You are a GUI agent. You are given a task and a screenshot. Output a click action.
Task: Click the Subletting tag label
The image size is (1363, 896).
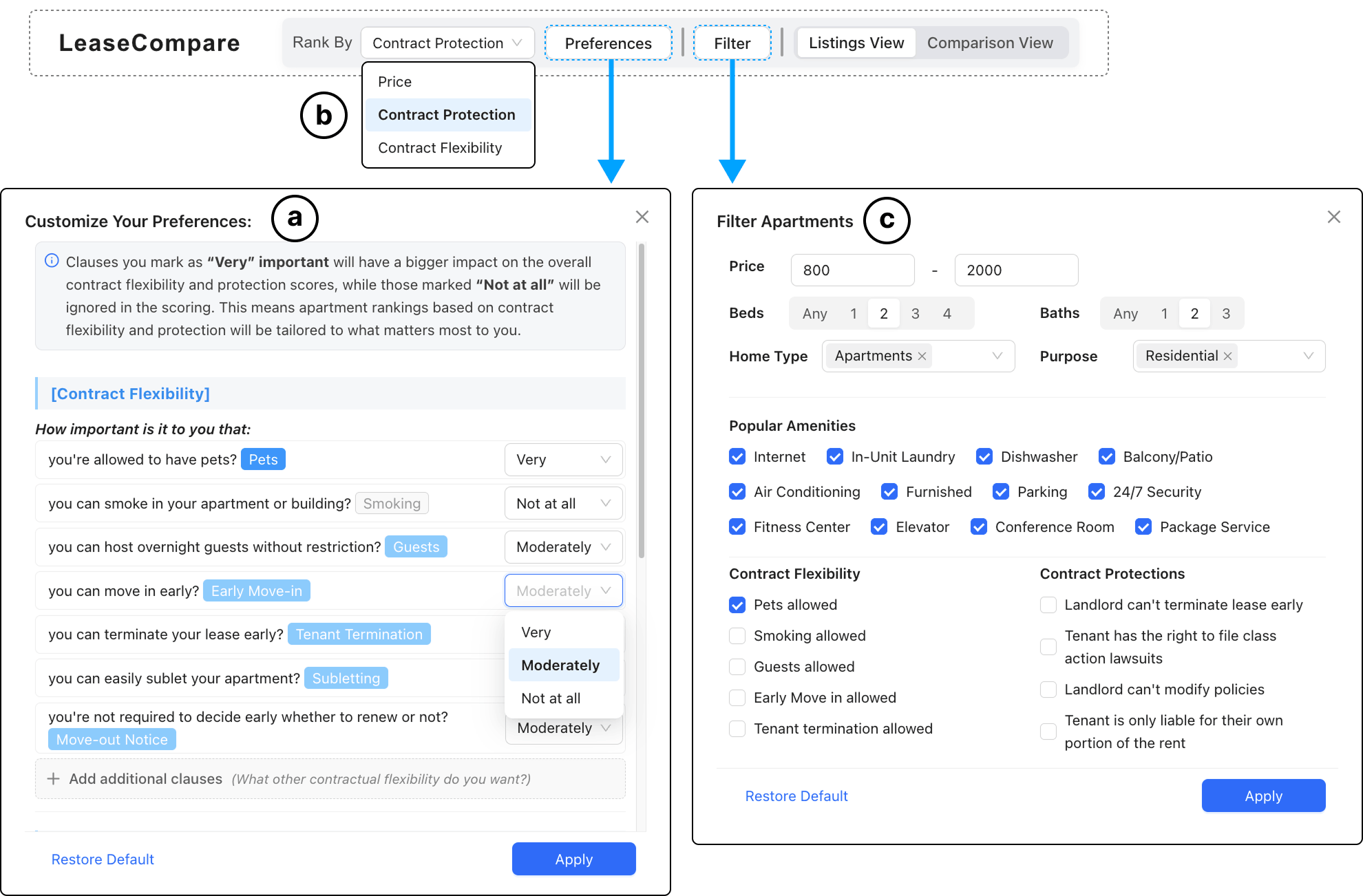point(346,679)
